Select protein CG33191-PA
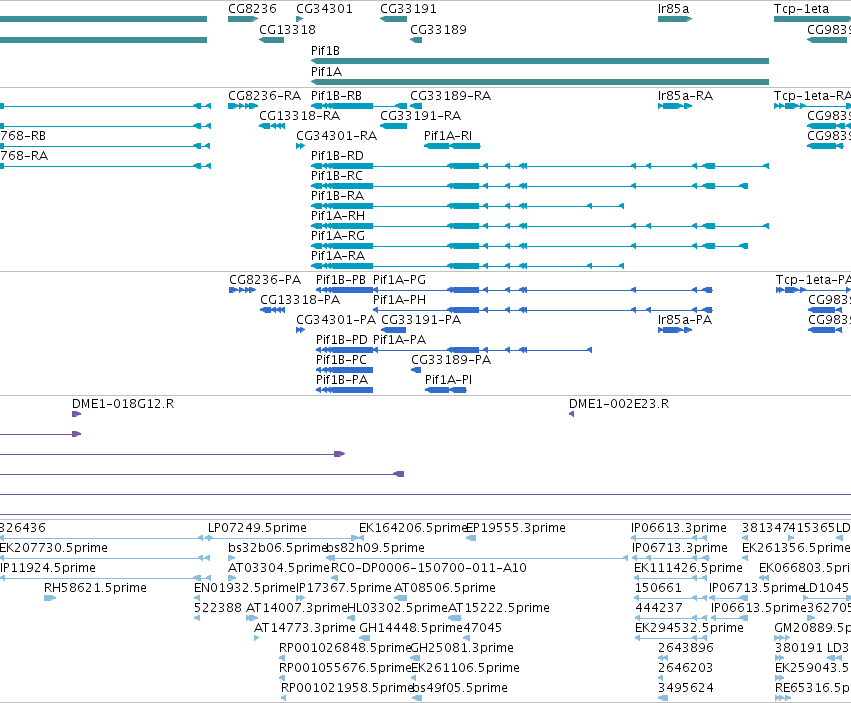The width and height of the screenshot is (851, 703). click(421, 320)
